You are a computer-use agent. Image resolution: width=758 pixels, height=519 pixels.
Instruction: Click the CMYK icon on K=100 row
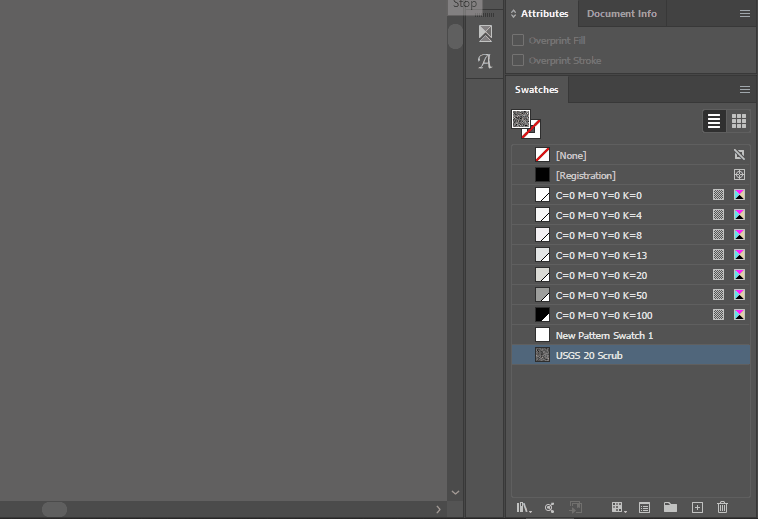(x=739, y=315)
